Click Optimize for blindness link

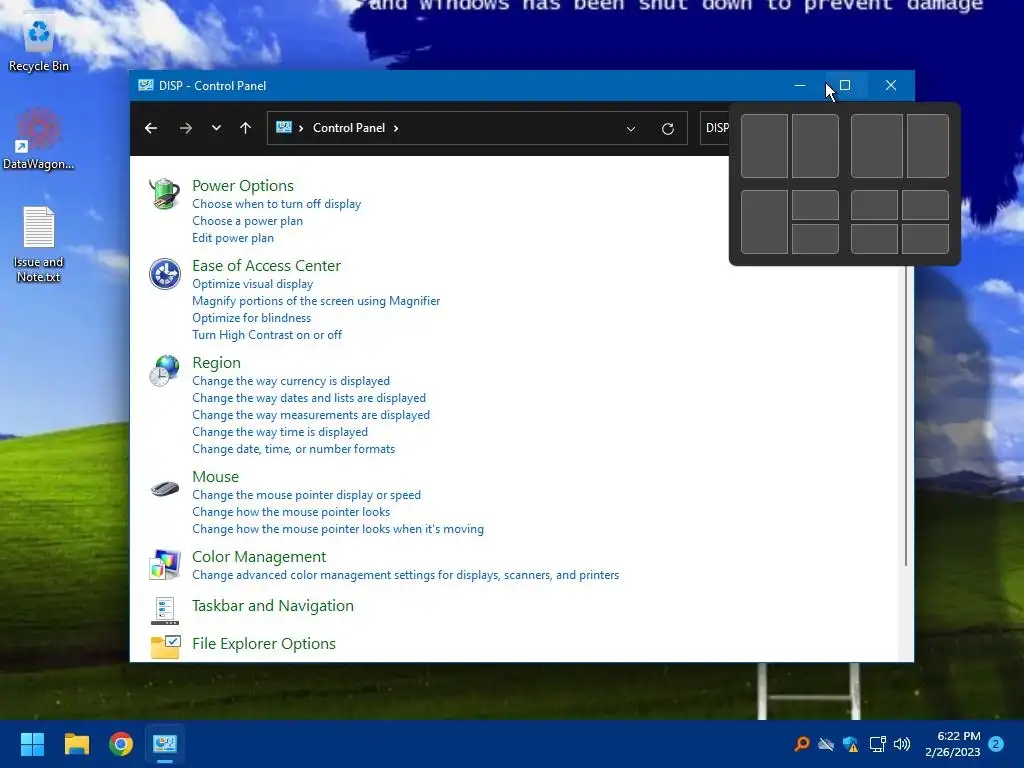(251, 318)
